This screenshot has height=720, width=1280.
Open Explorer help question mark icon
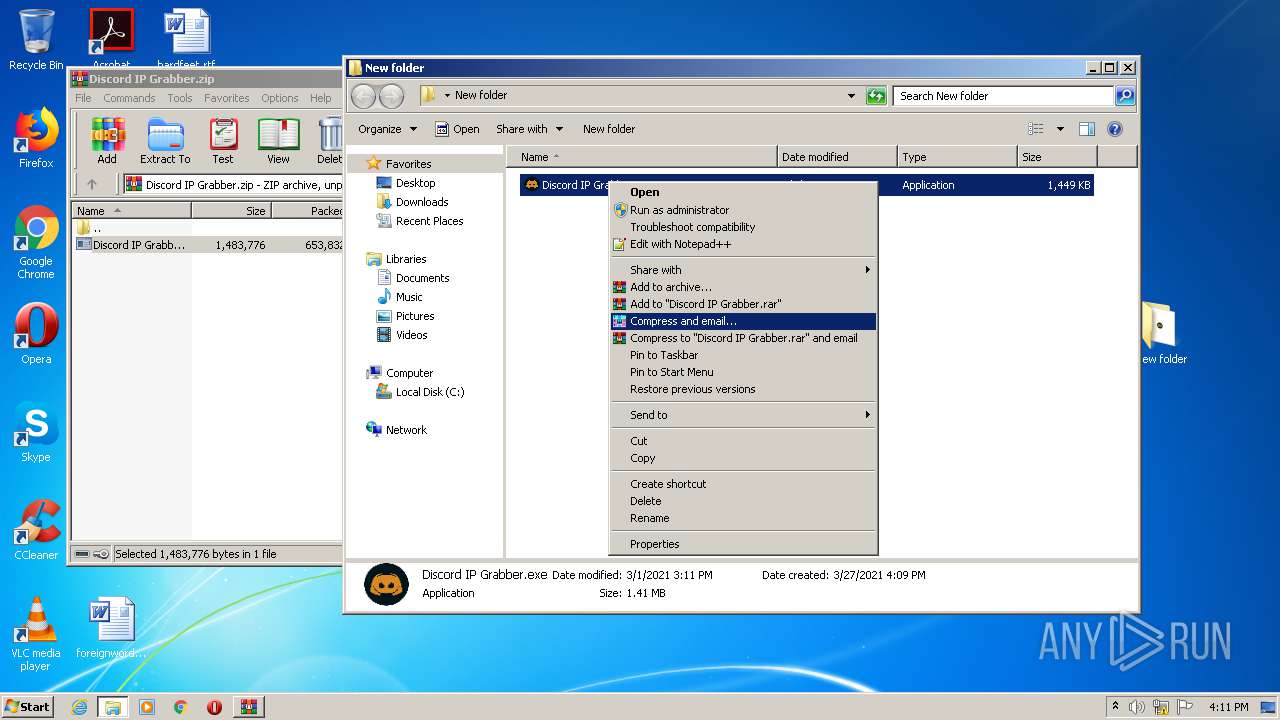click(x=1115, y=129)
